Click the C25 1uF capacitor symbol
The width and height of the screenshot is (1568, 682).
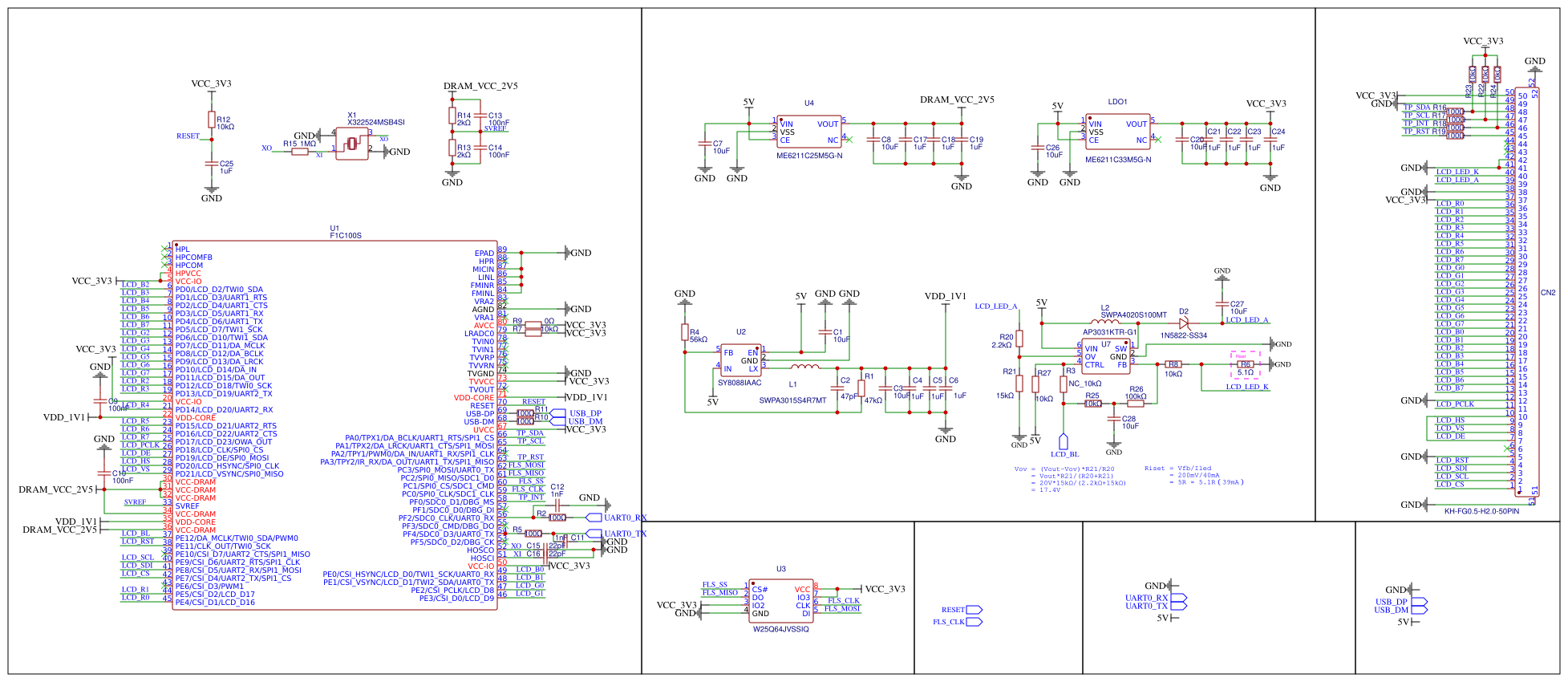[212, 167]
